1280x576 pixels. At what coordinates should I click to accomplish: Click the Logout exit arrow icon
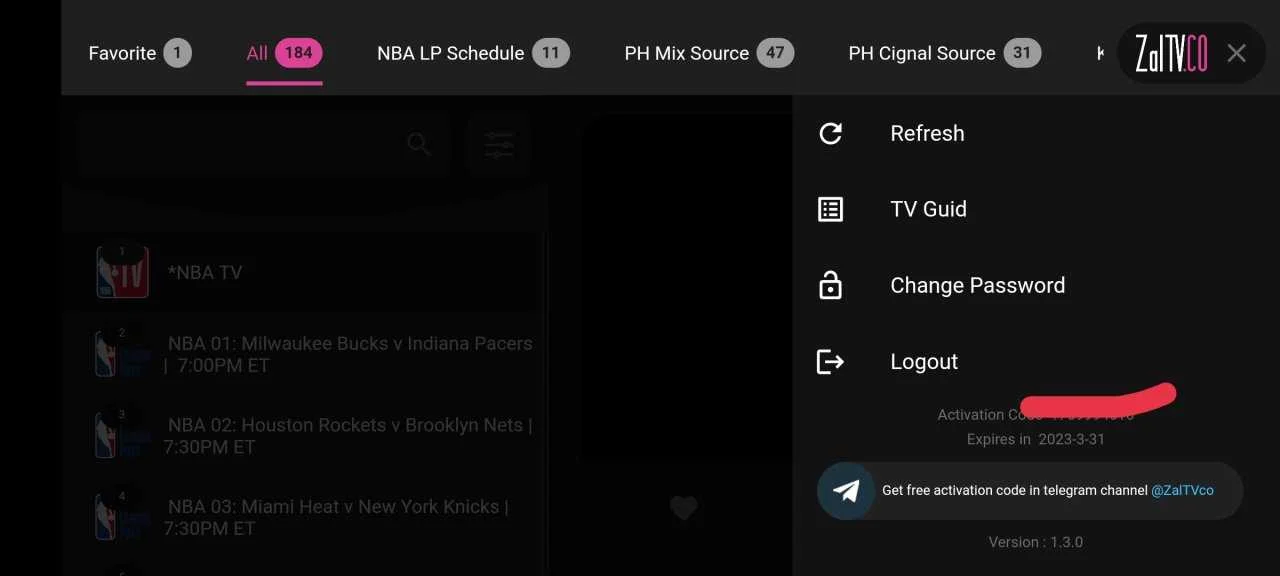pos(831,361)
